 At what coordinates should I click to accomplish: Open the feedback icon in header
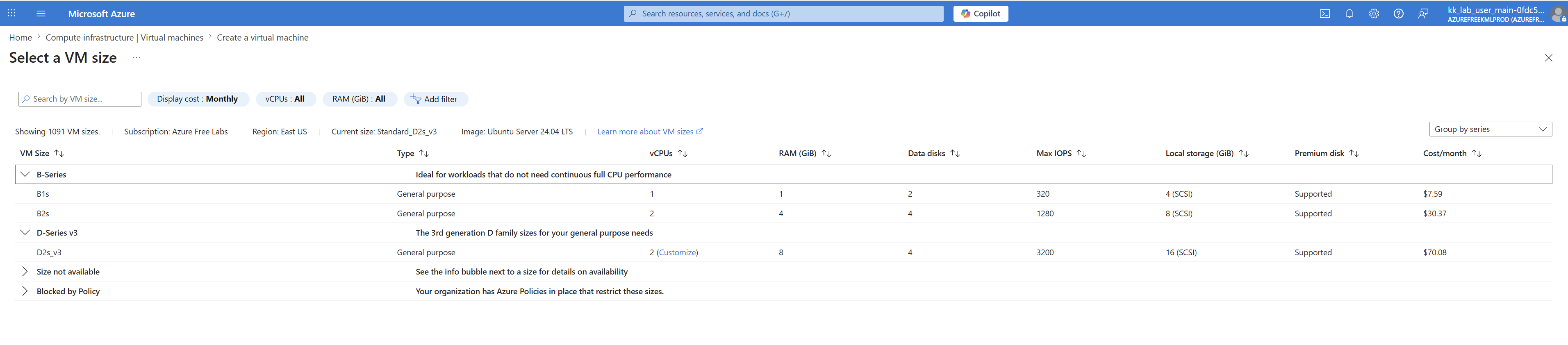[1423, 14]
